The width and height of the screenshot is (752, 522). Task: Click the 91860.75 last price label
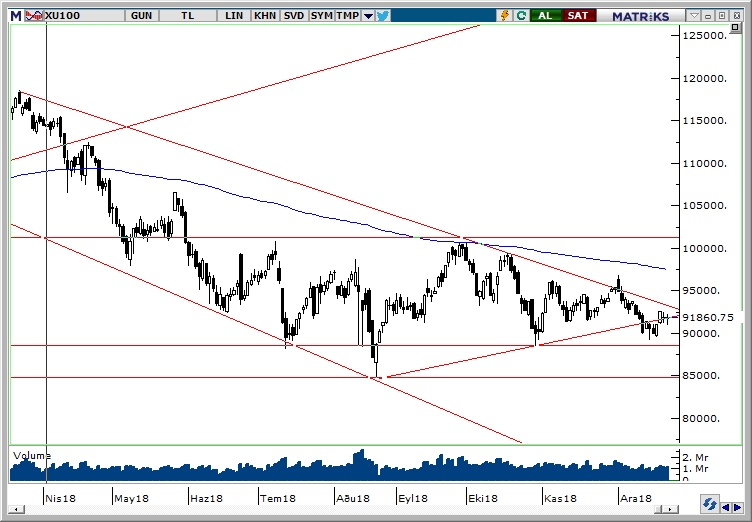[x=708, y=318]
